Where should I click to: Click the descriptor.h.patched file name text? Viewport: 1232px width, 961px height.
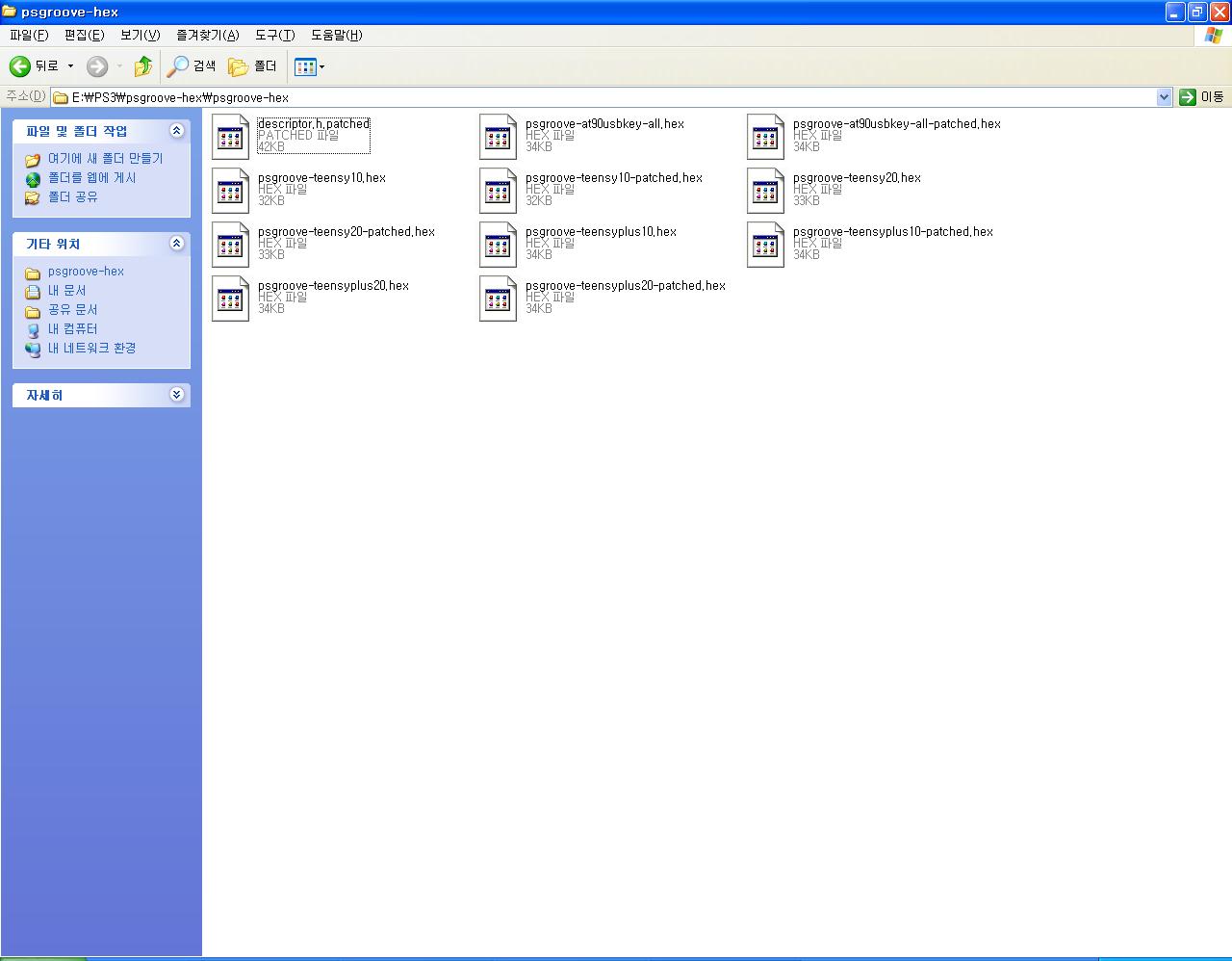[314, 124]
